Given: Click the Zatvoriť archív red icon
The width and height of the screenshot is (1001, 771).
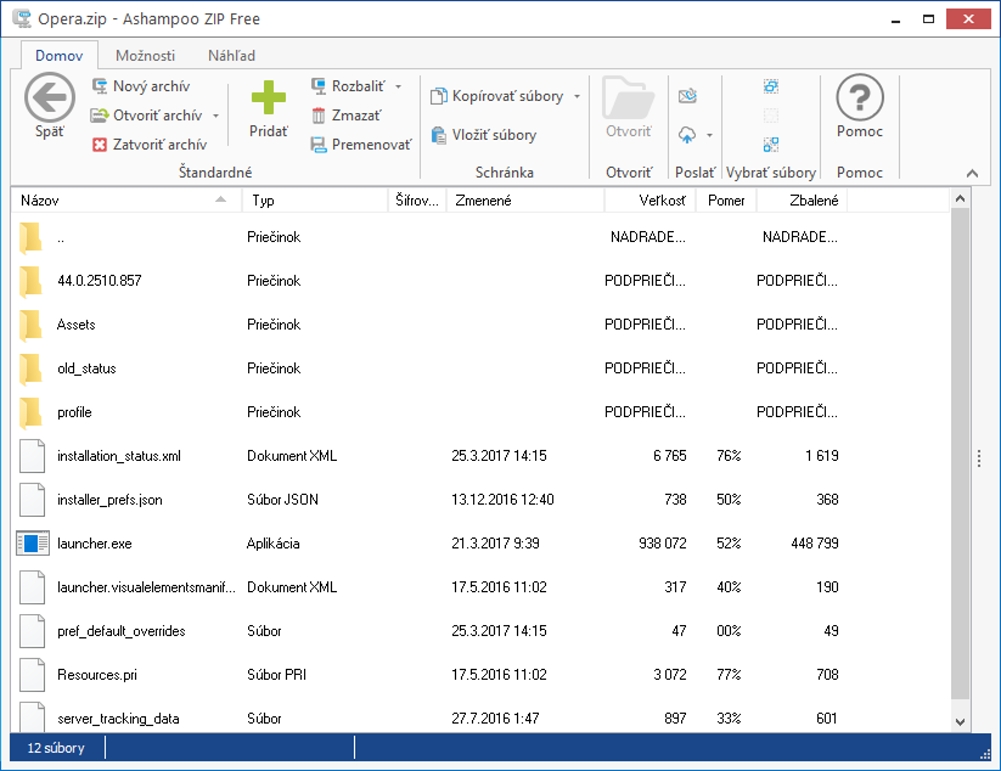Looking at the screenshot, I should coord(99,145).
